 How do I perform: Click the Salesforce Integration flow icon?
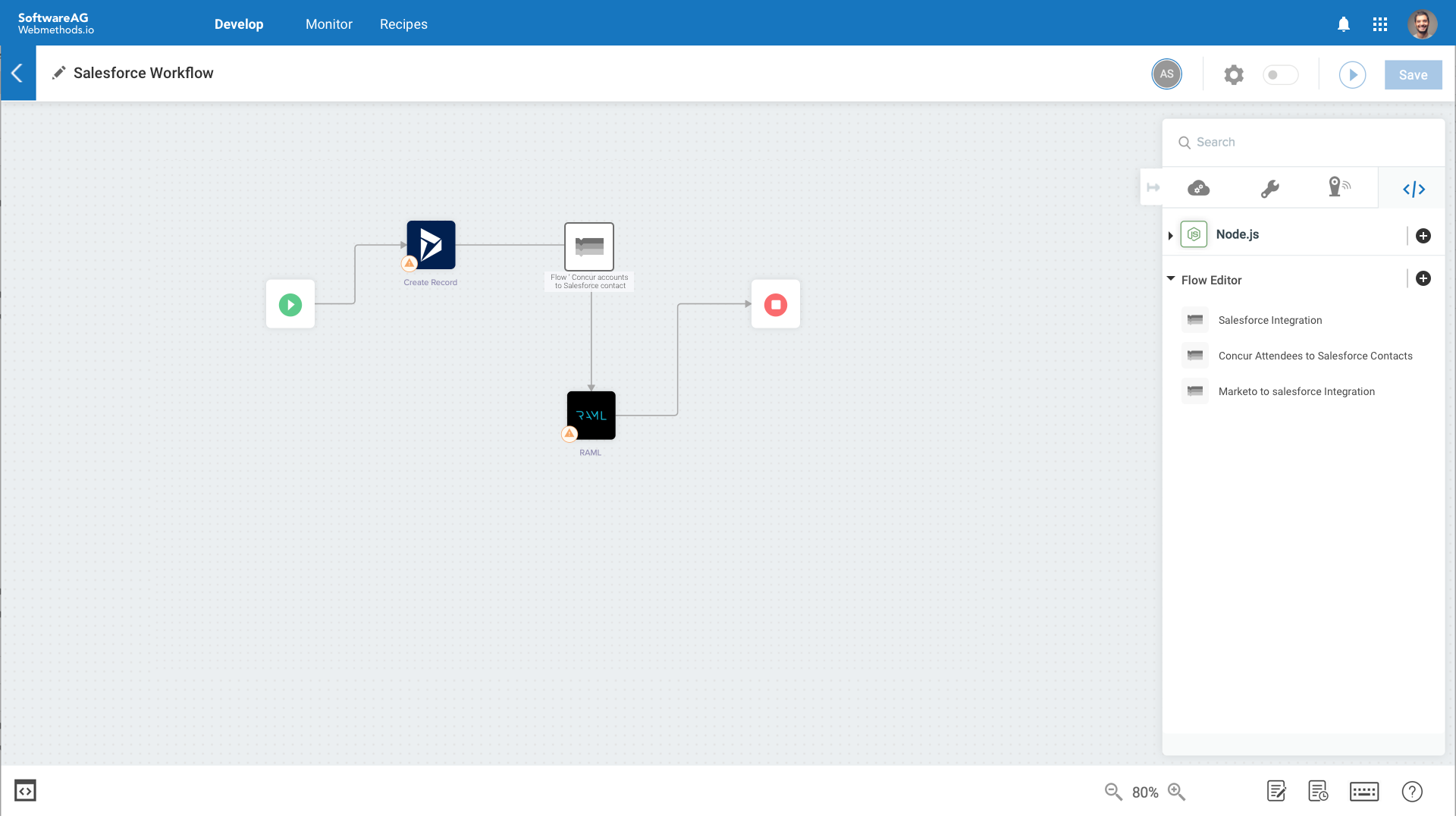pyautogui.click(x=1195, y=320)
